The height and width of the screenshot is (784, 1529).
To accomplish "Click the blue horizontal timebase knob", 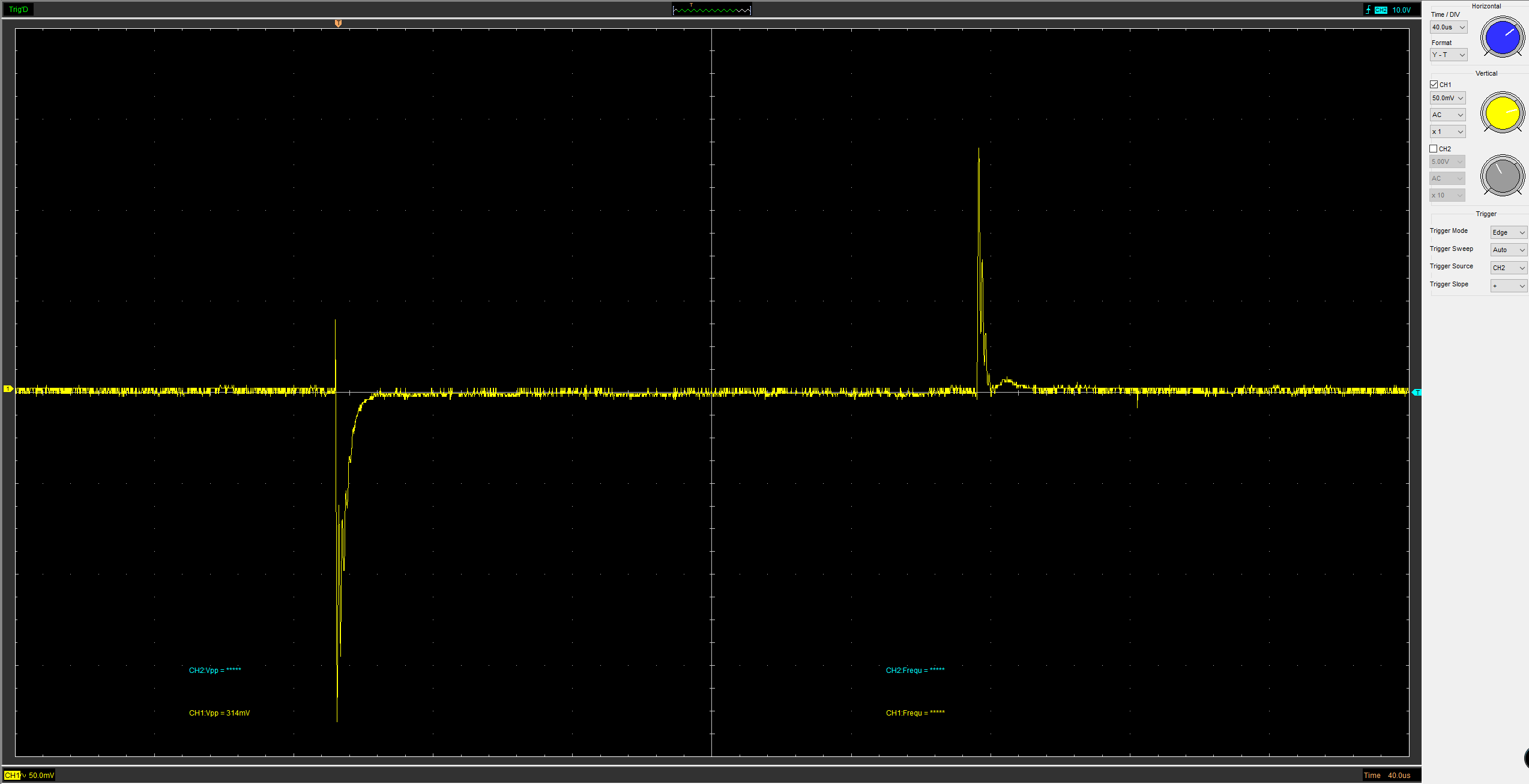I will 1502,37.
